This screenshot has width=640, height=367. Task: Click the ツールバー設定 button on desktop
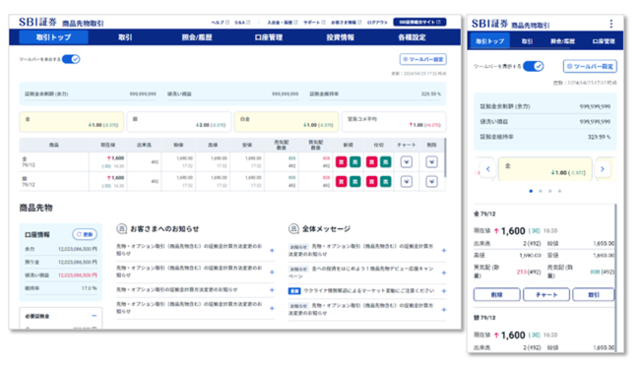coord(423,59)
